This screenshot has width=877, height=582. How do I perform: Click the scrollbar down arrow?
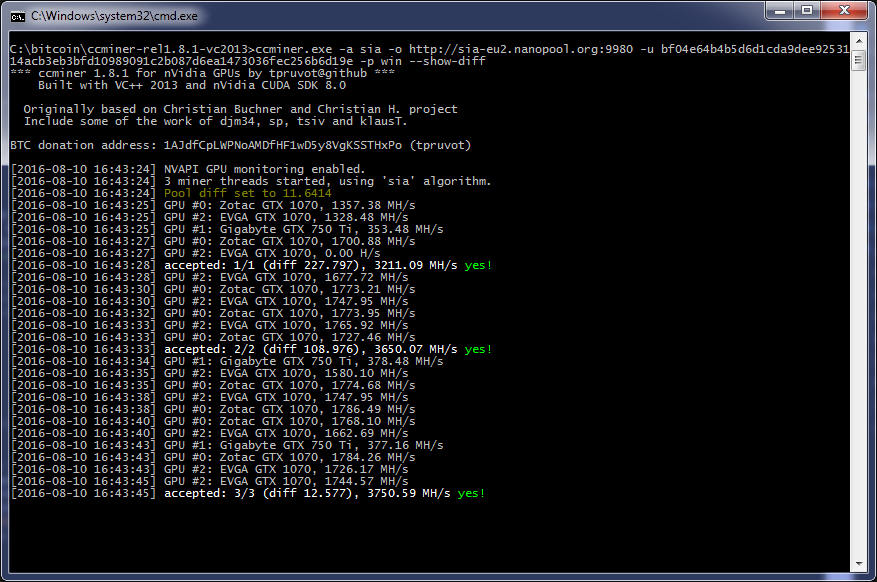click(858, 565)
